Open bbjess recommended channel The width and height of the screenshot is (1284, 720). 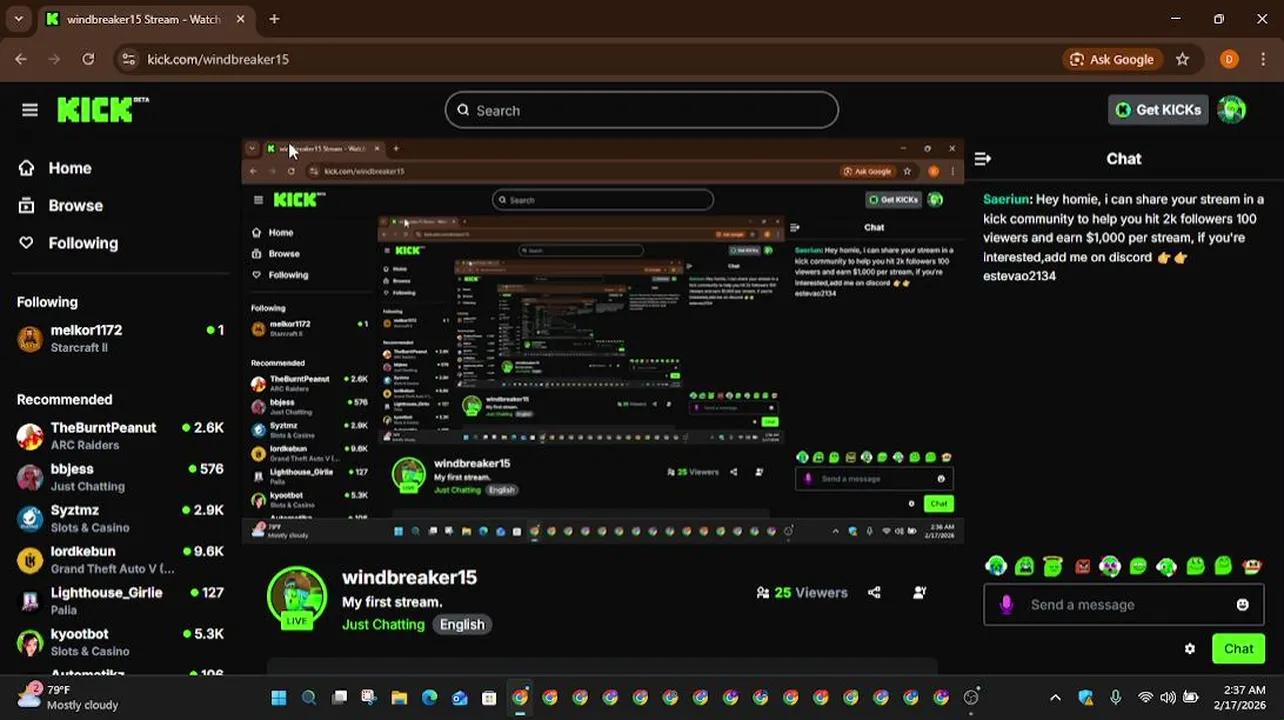(x=120, y=477)
